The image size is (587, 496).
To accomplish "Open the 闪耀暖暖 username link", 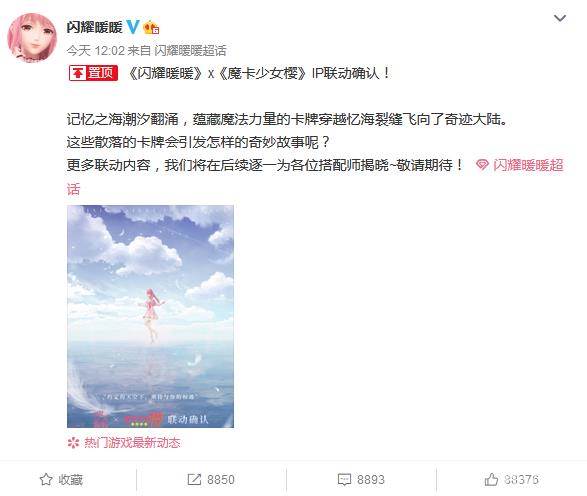I will (95, 27).
